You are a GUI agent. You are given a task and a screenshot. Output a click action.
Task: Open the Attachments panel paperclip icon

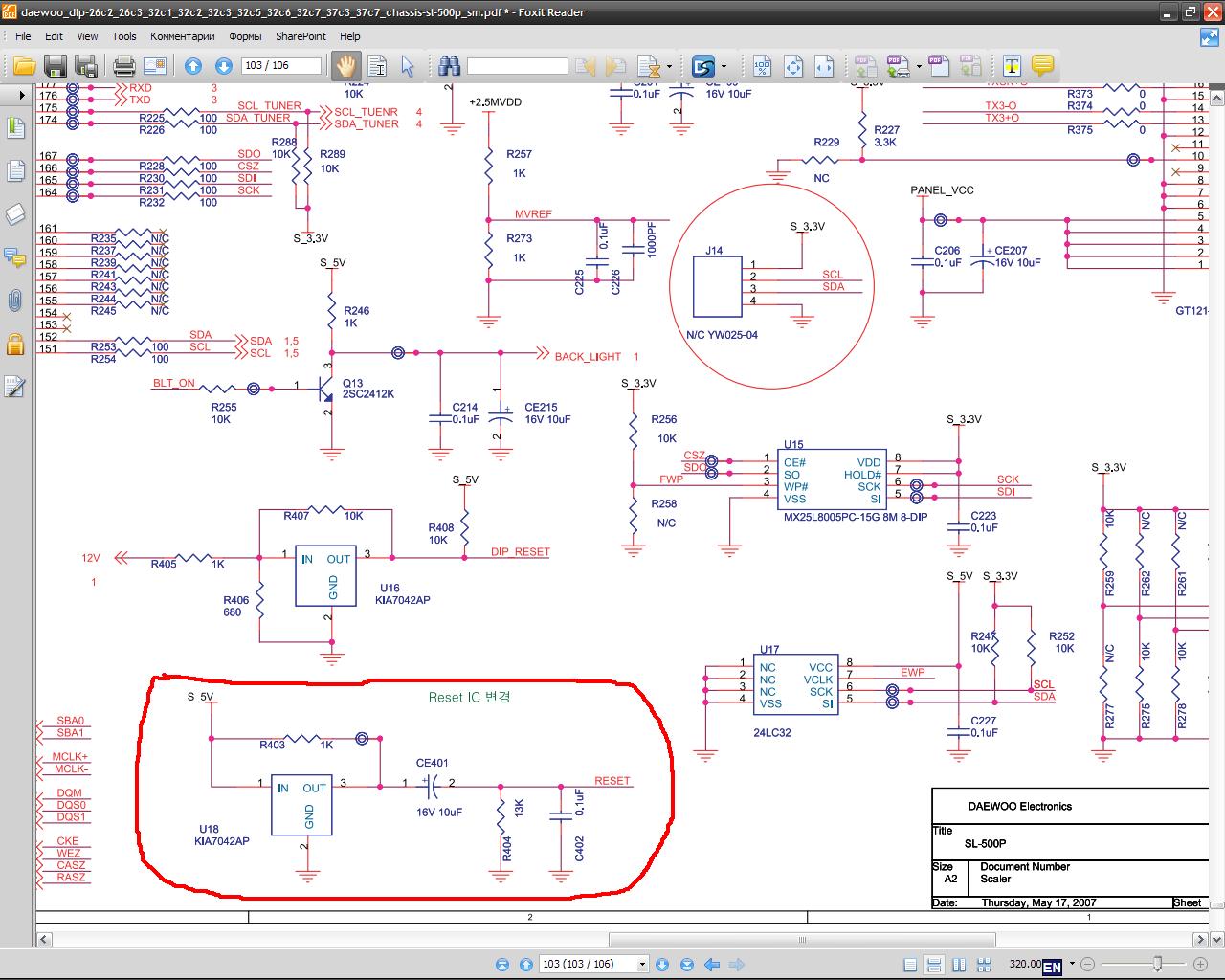tap(15, 301)
